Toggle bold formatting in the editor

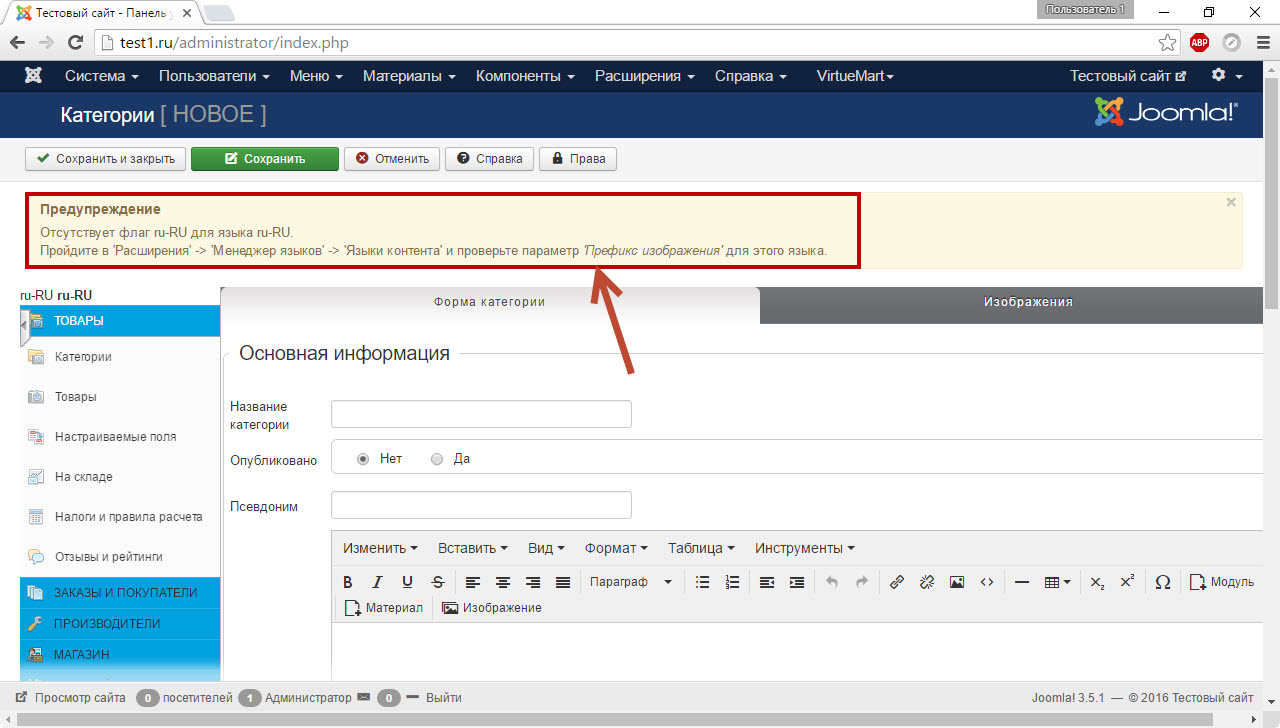(x=348, y=581)
